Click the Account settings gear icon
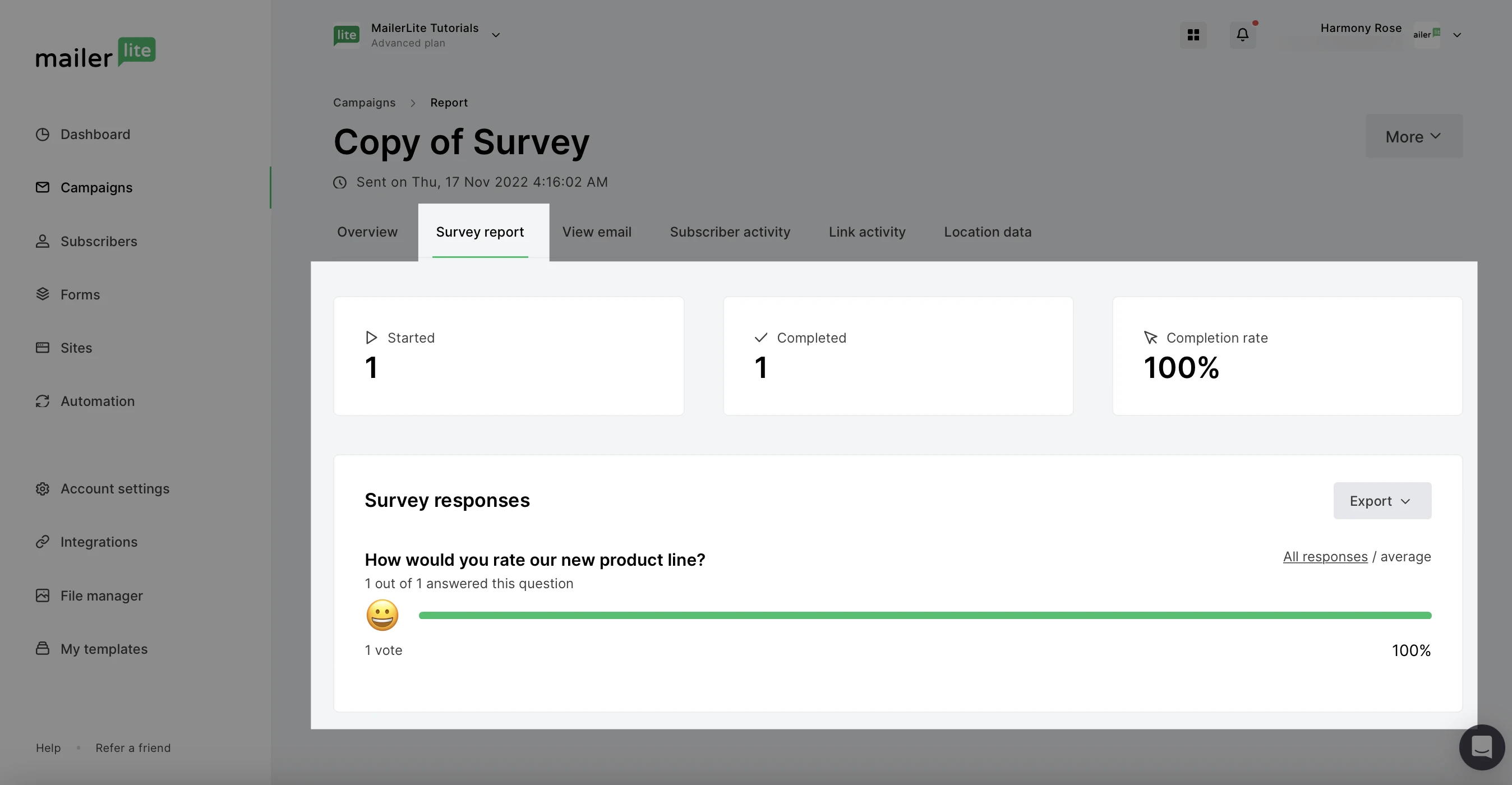Viewport: 1512px width, 785px height. (x=42, y=489)
